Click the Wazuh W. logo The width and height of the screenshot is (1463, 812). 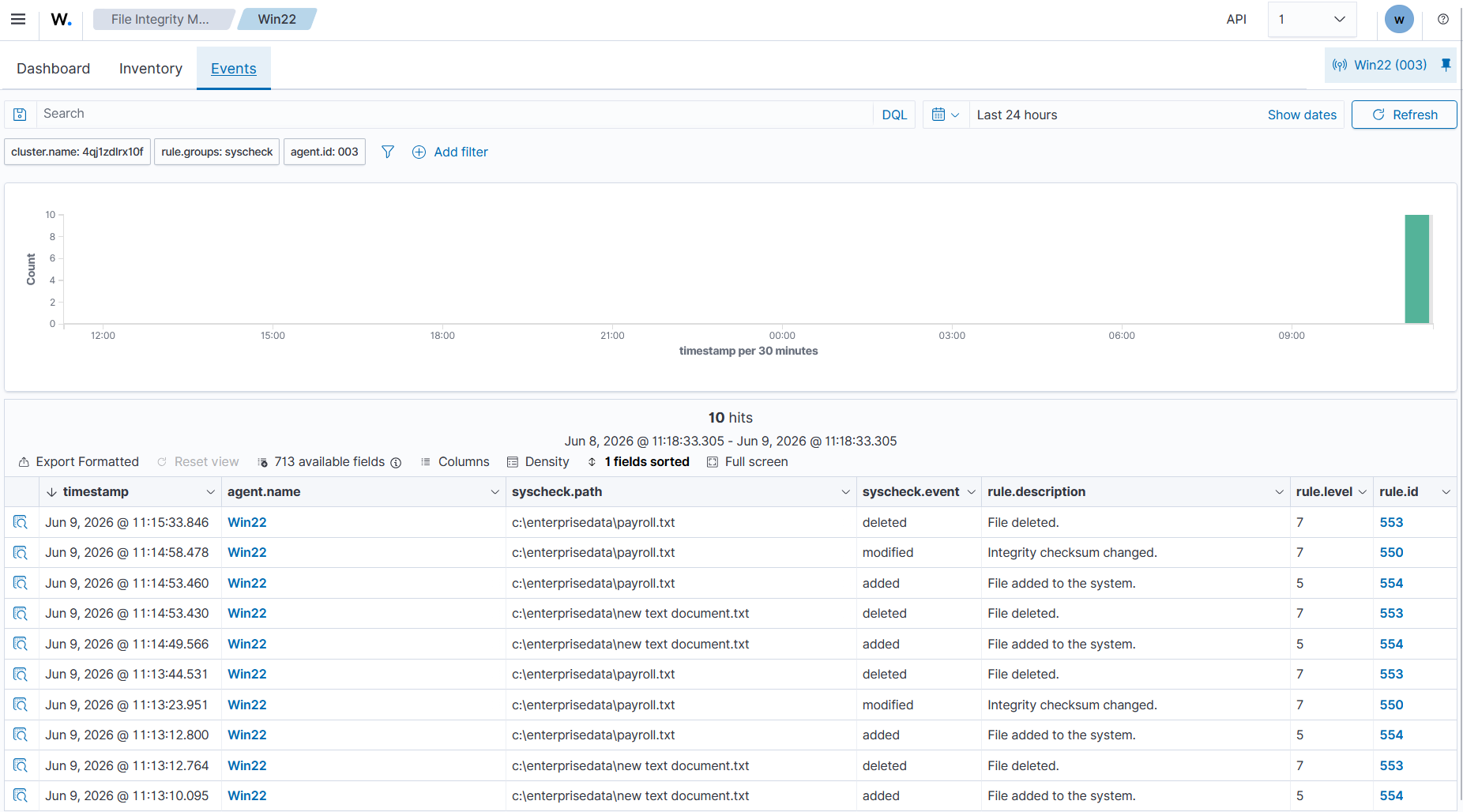61,19
